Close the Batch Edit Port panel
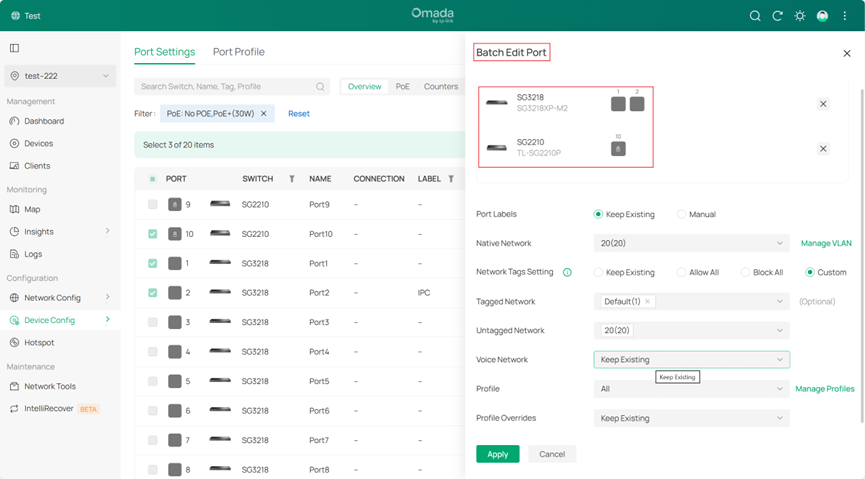Image resolution: width=865 pixels, height=479 pixels. 847,53
